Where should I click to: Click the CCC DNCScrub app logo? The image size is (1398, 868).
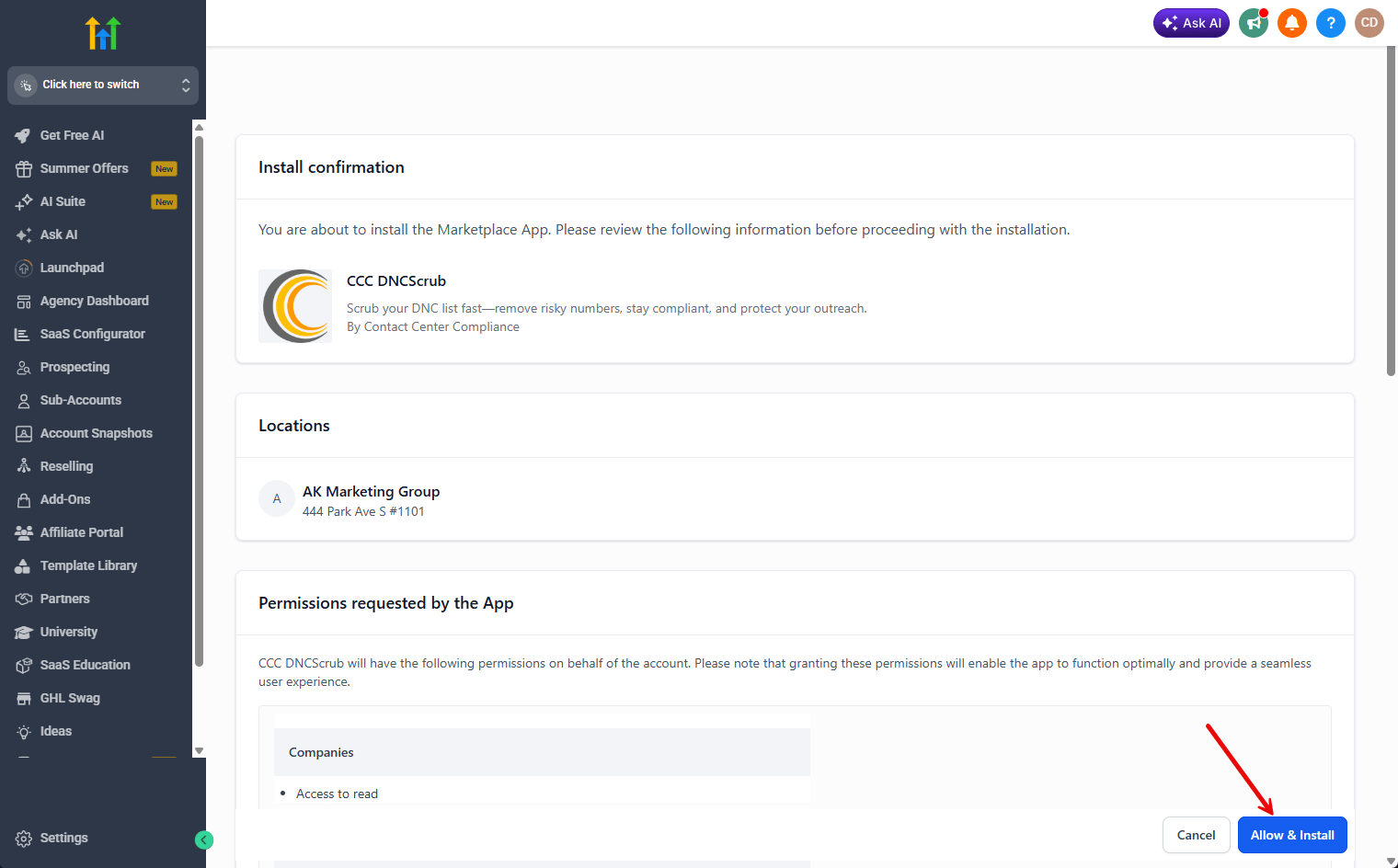click(x=295, y=306)
